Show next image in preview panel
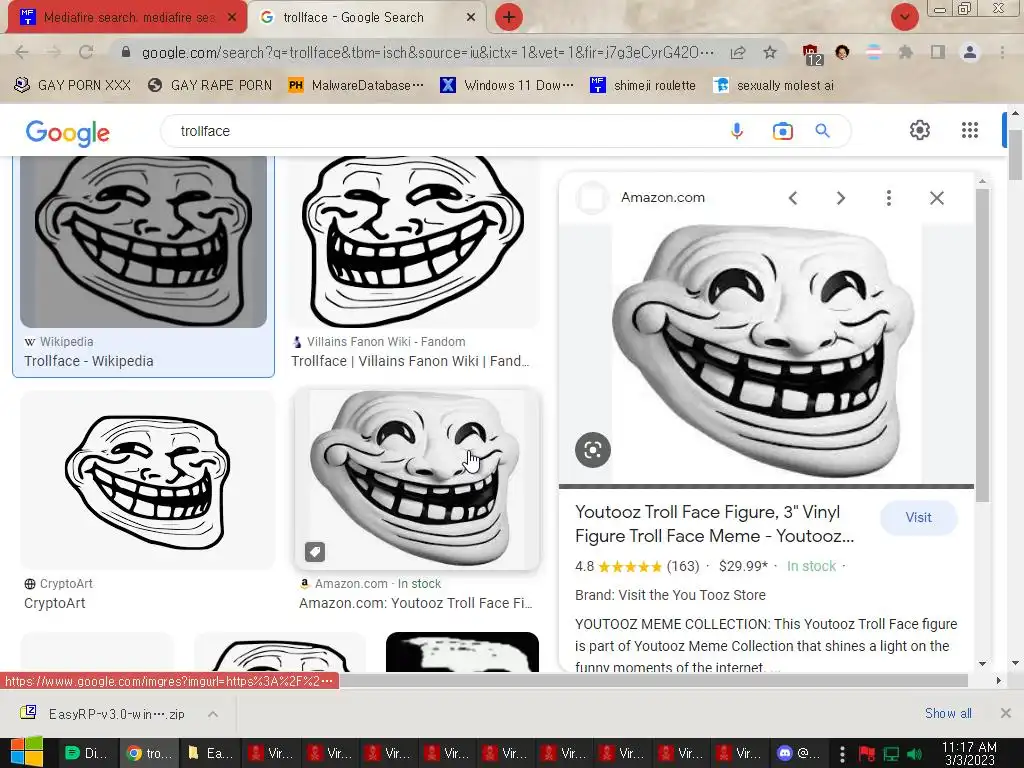The image size is (1024, 768). (x=840, y=198)
